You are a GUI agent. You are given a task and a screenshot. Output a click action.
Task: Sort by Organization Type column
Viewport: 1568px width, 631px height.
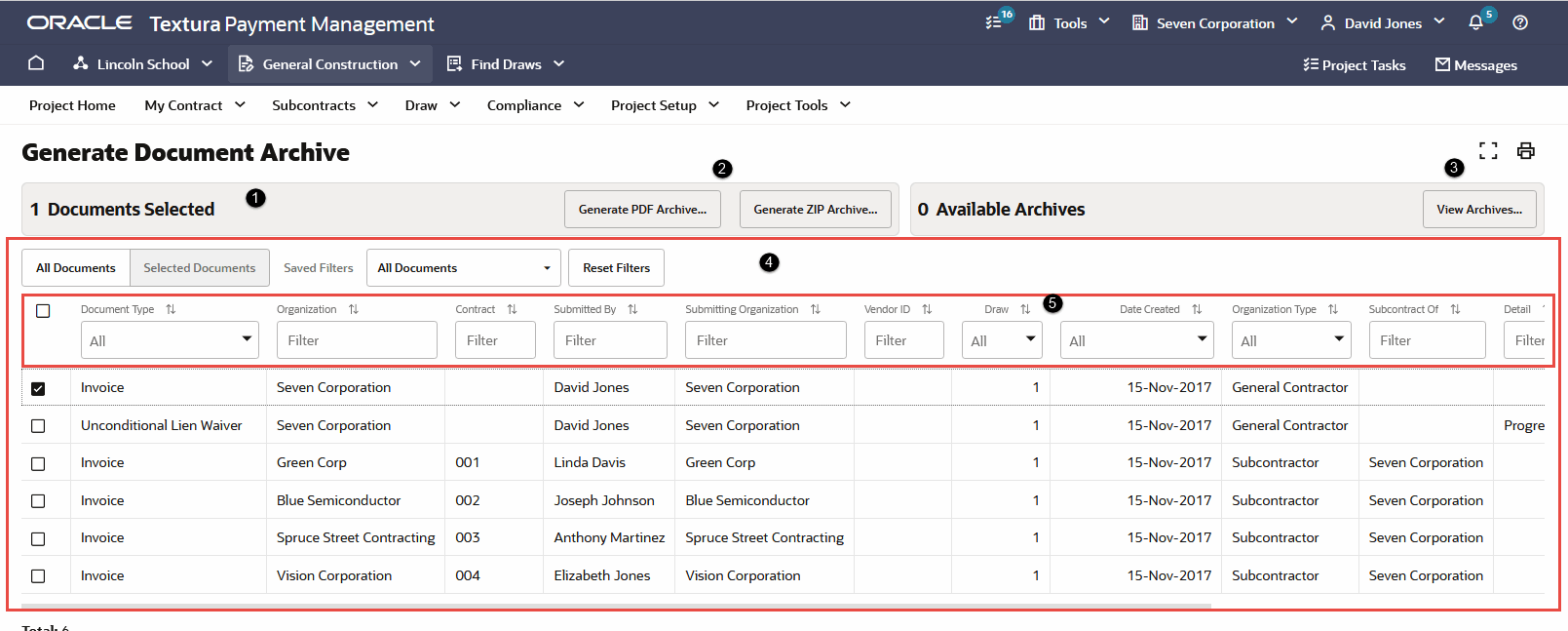click(x=1333, y=309)
